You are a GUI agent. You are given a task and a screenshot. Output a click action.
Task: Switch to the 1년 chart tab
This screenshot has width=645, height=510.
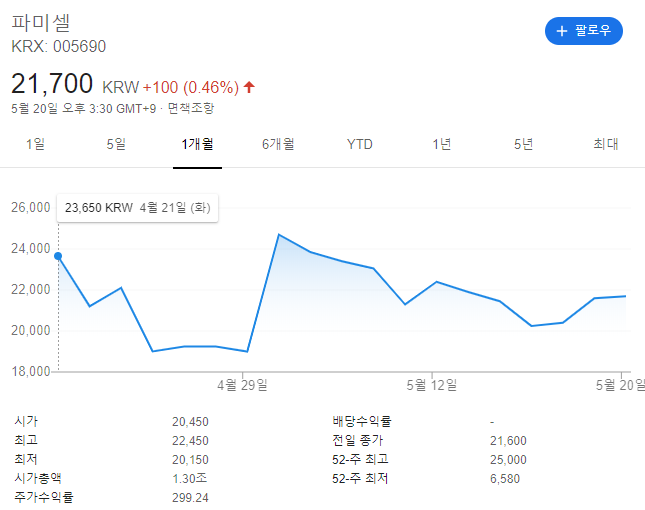tap(441, 144)
